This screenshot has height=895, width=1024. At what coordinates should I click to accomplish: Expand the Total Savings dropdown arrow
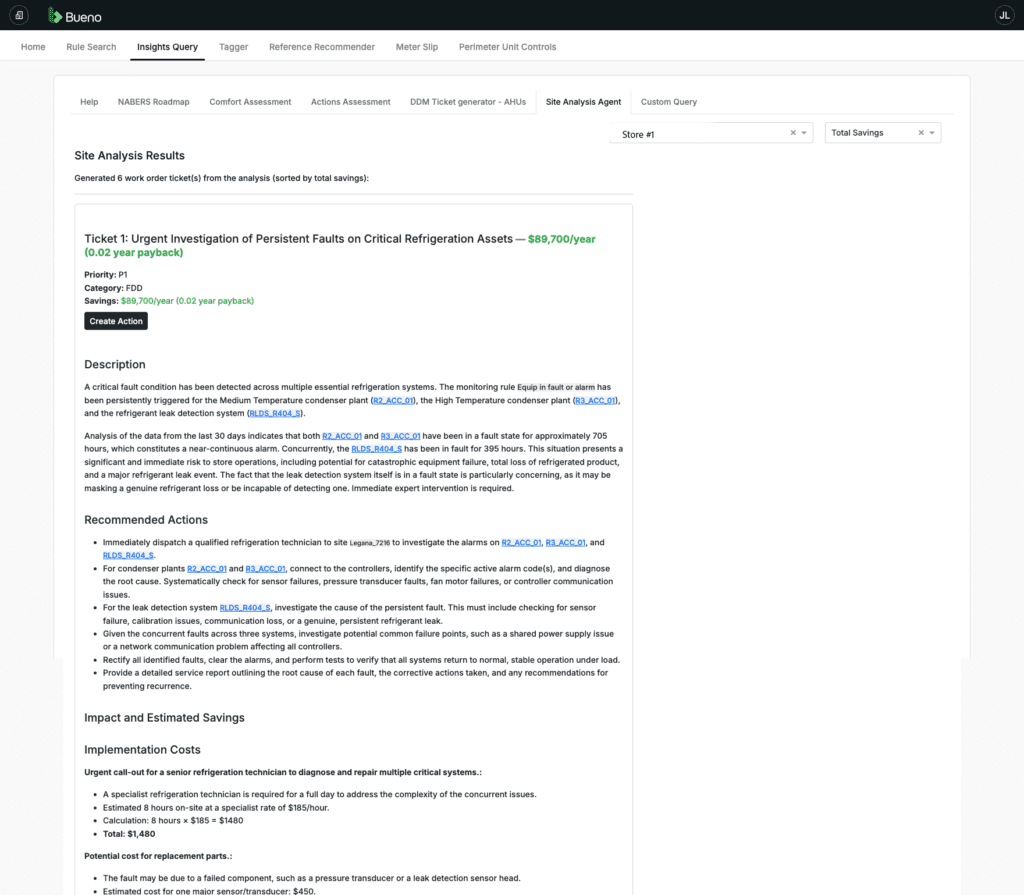click(x=932, y=133)
